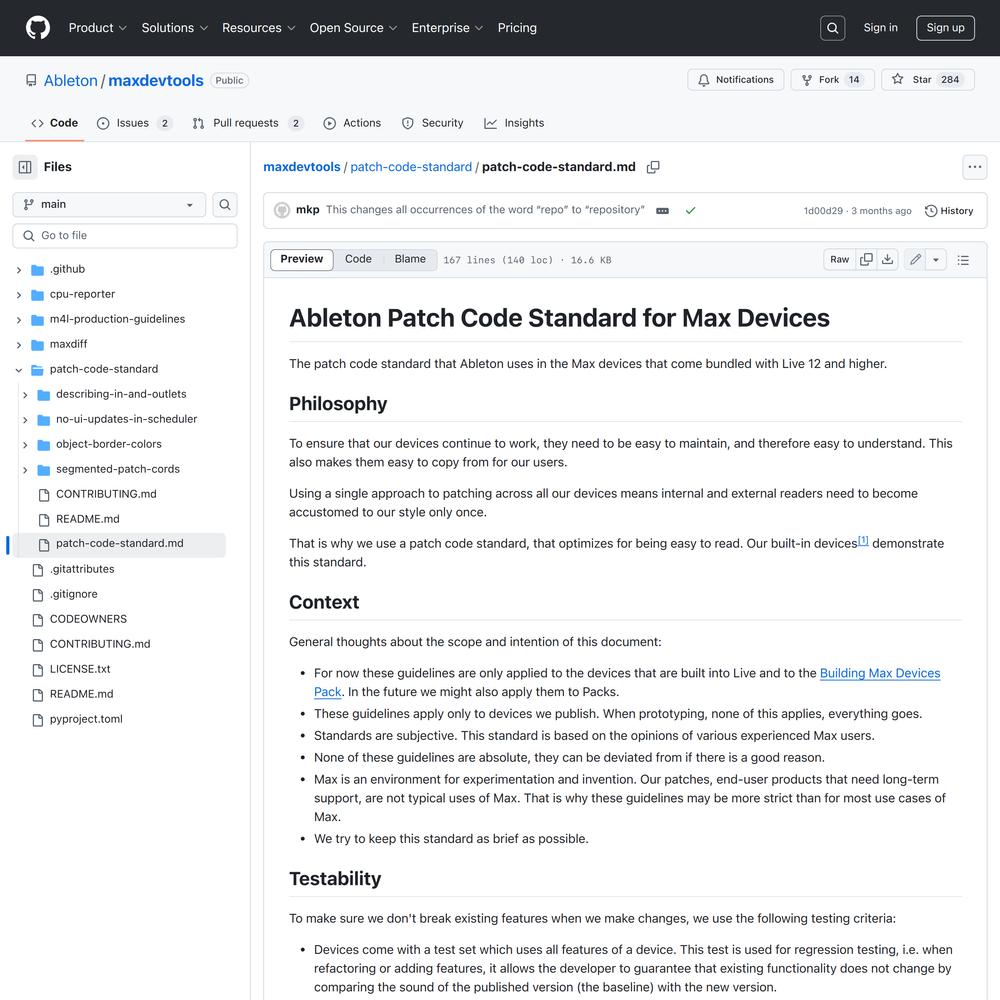Open the Notifications button
The image size is (1000, 1000).
click(735, 80)
